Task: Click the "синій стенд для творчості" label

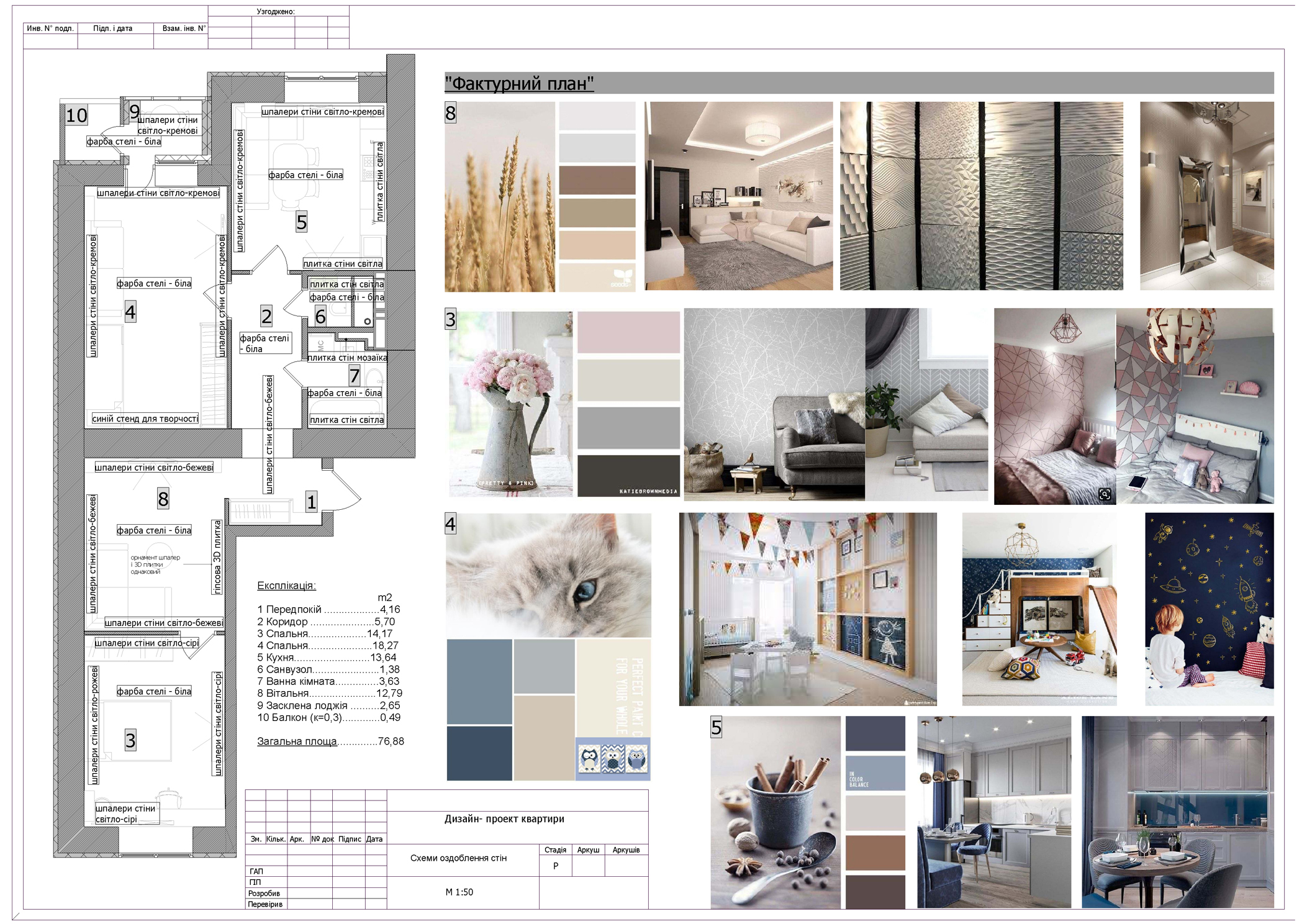Action: (145, 419)
